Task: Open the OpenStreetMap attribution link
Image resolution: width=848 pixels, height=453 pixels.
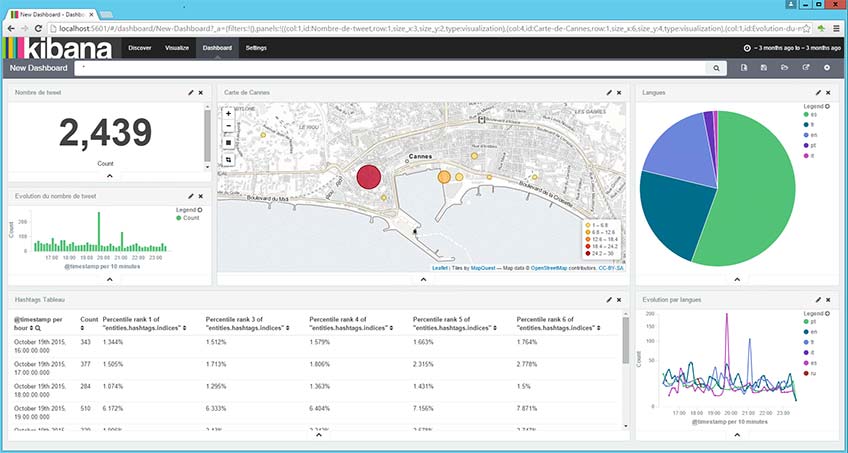Action: pyautogui.click(x=549, y=268)
